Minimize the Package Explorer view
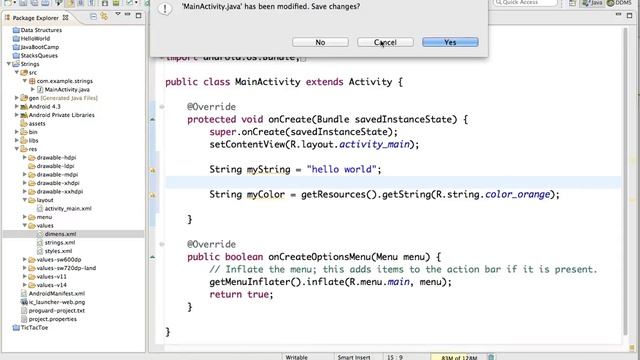 point(128,15)
